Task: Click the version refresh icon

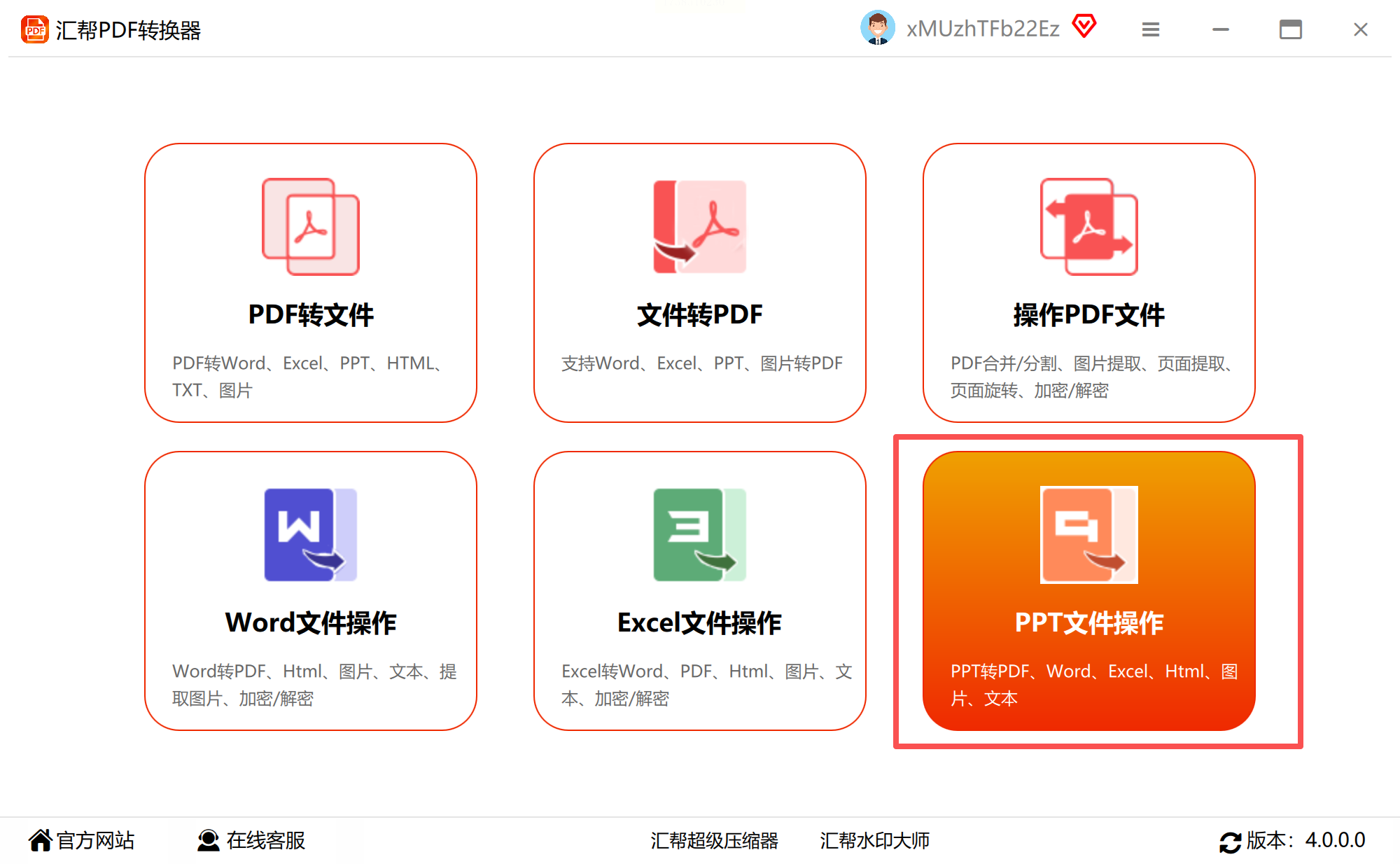Action: (1229, 842)
